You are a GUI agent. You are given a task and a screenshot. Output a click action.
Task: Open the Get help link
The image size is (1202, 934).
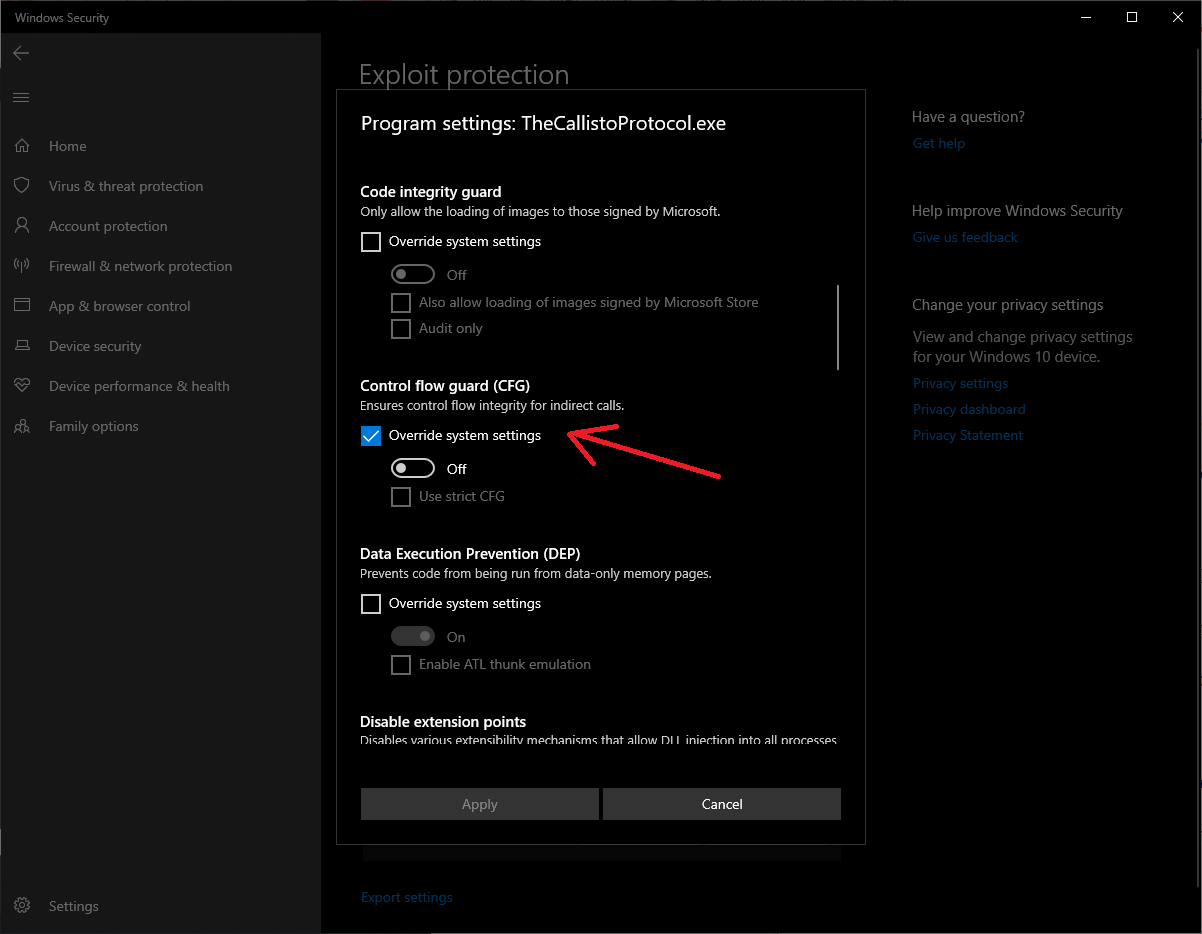[x=938, y=143]
